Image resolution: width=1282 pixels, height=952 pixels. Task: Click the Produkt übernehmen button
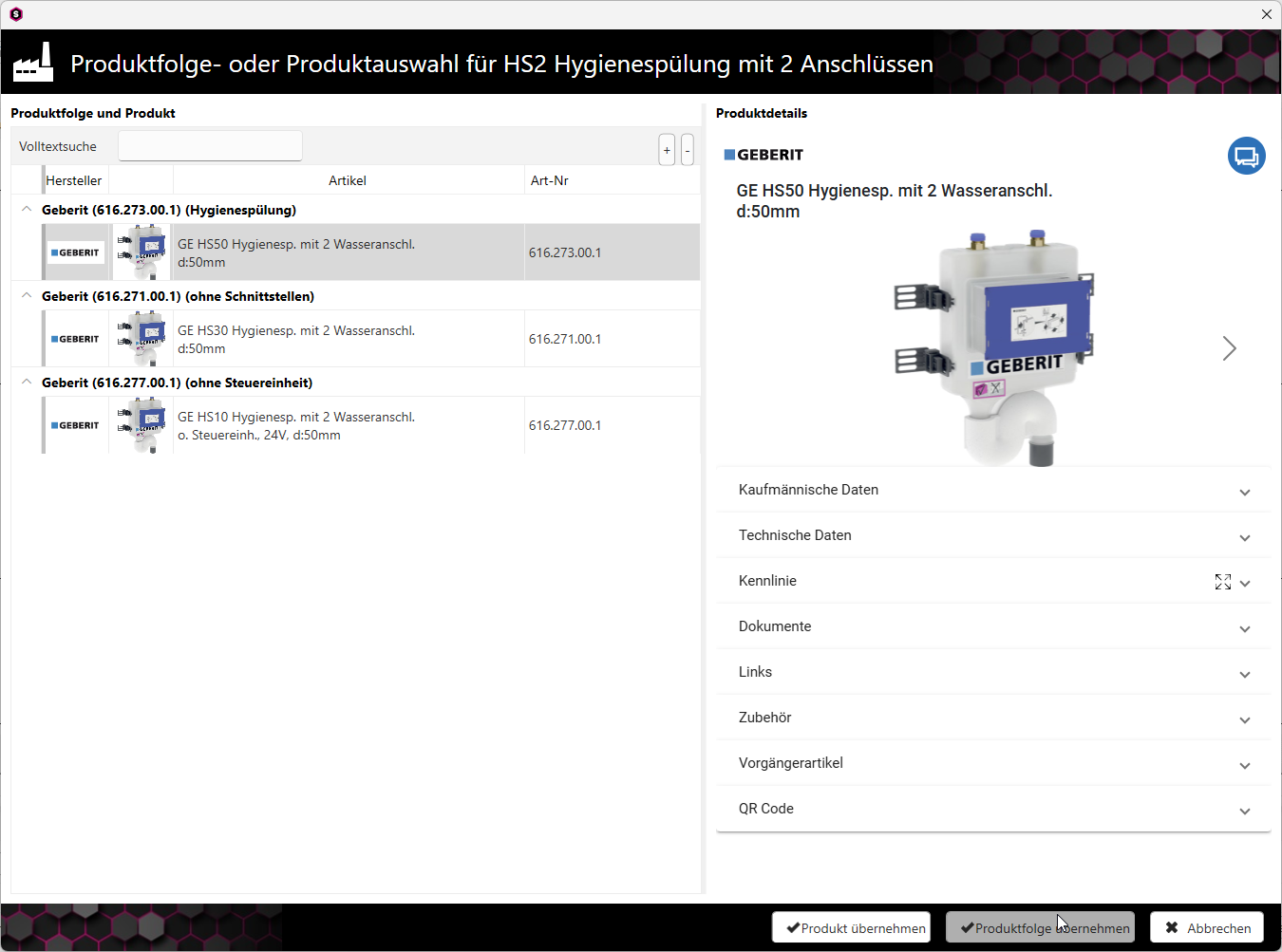[x=851, y=927]
